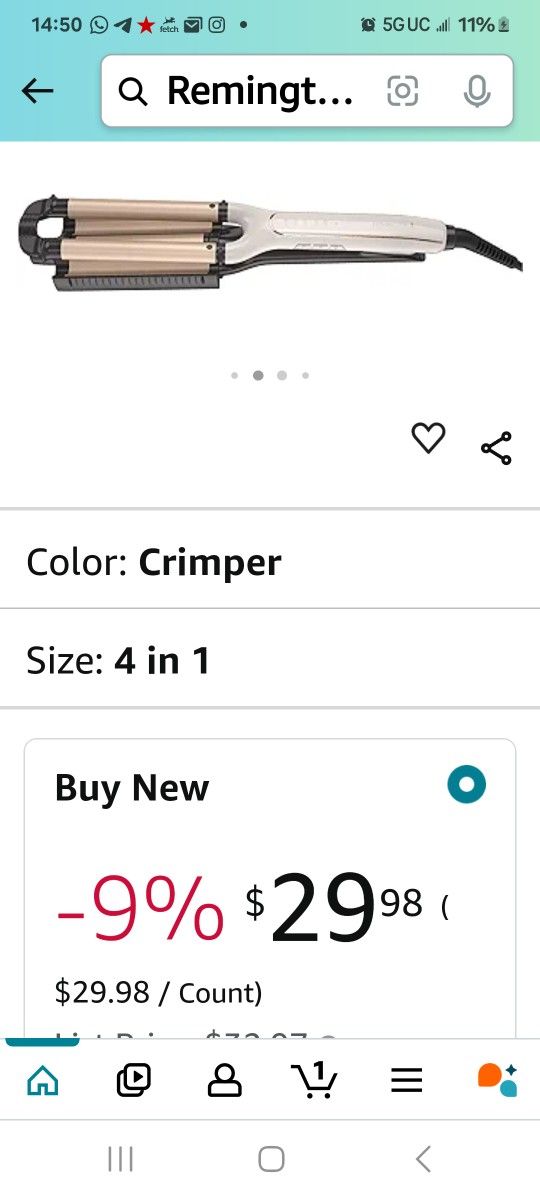
Task: Expand the Color: Crimper option row
Action: [x=270, y=562]
